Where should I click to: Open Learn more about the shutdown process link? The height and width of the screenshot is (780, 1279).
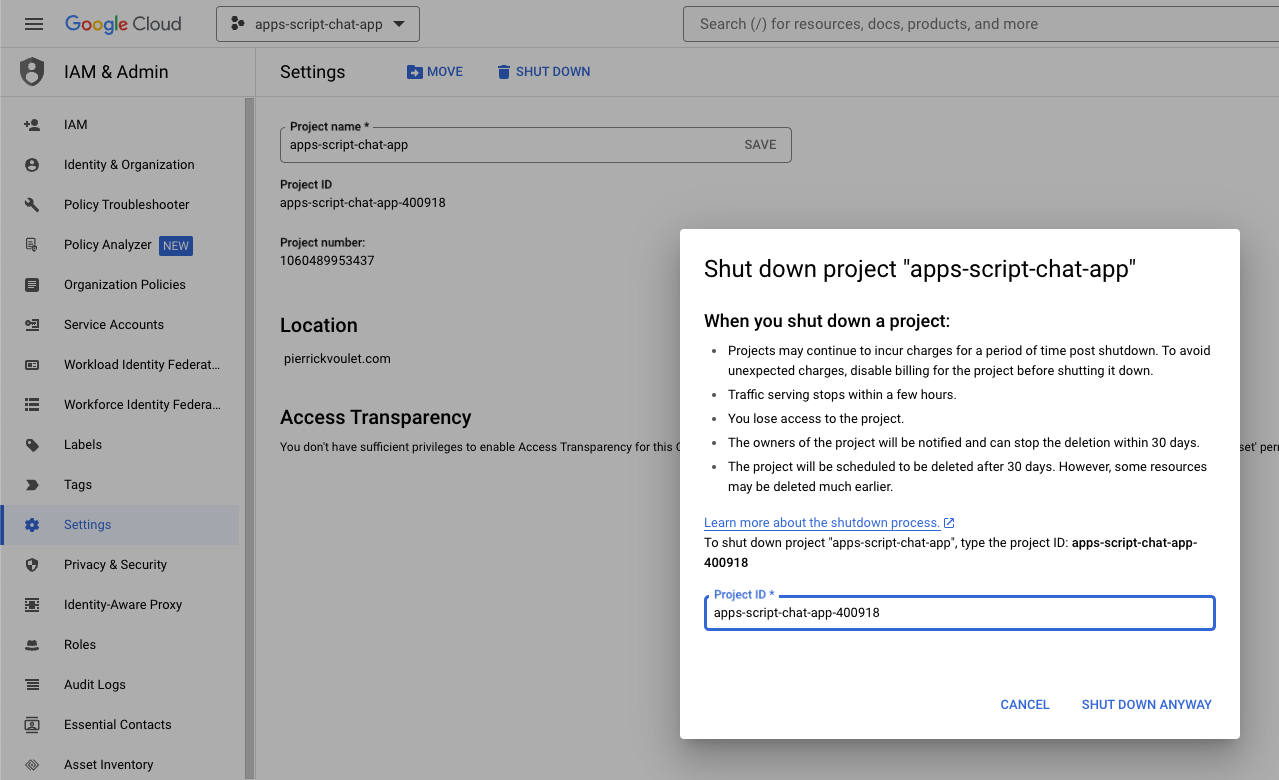[x=821, y=523]
